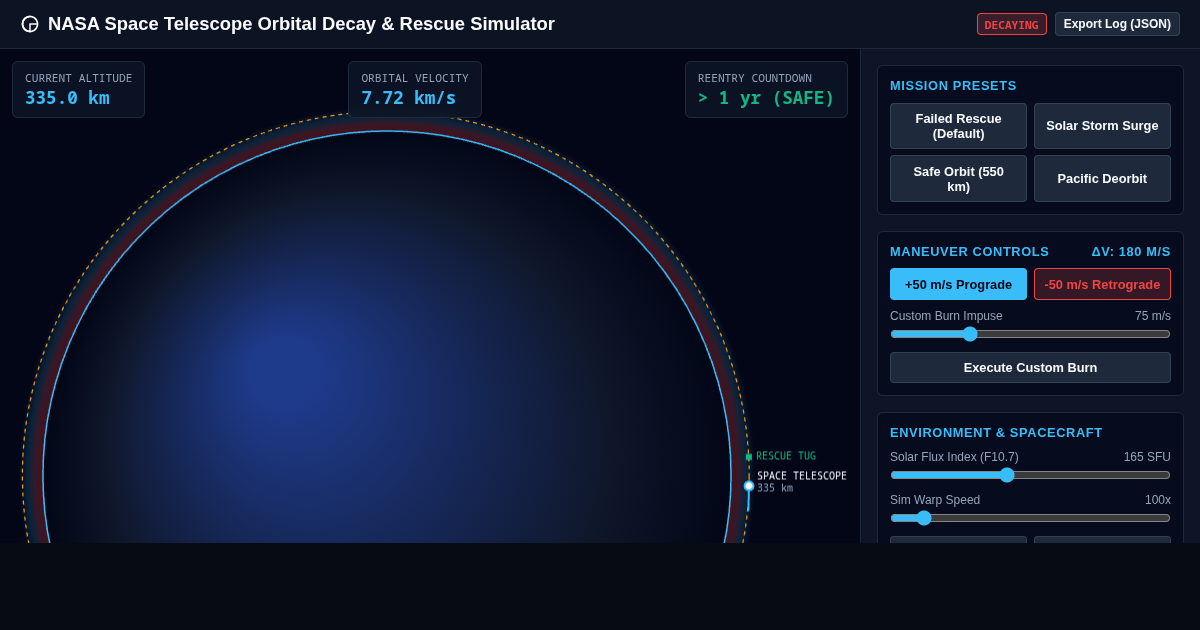Click the Environment & Spacecraft heading

(996, 432)
